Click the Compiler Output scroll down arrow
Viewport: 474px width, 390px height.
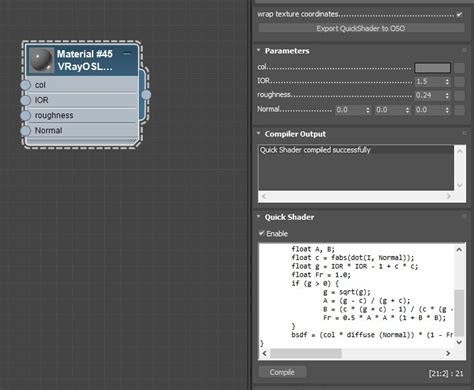point(460,185)
